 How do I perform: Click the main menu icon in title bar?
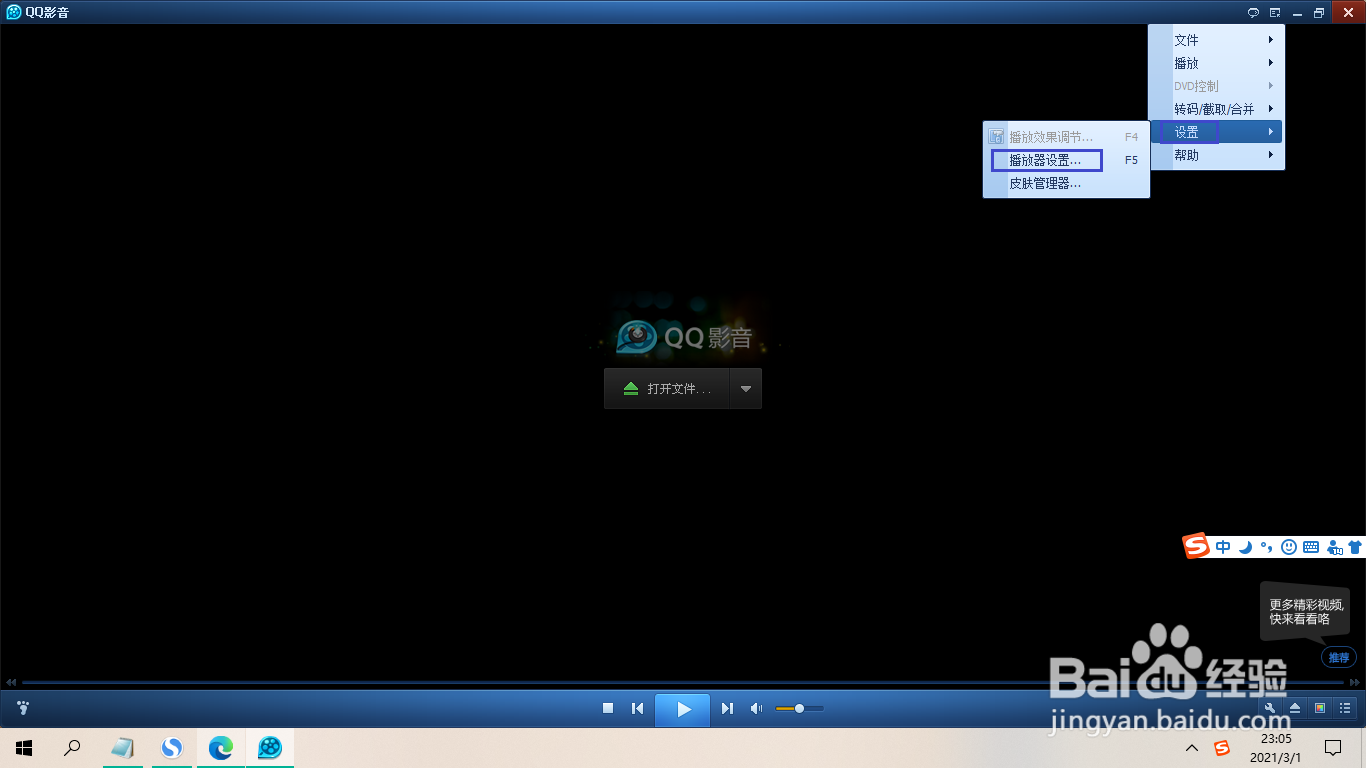pyautogui.click(x=1275, y=13)
